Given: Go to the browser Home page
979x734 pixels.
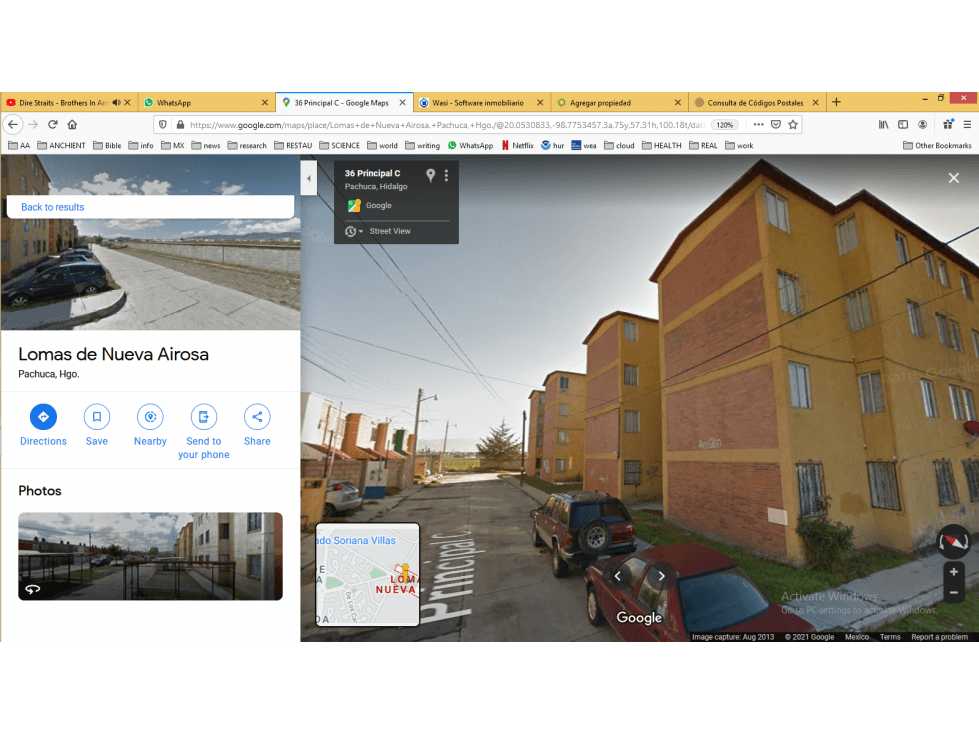Looking at the screenshot, I should pos(72,124).
